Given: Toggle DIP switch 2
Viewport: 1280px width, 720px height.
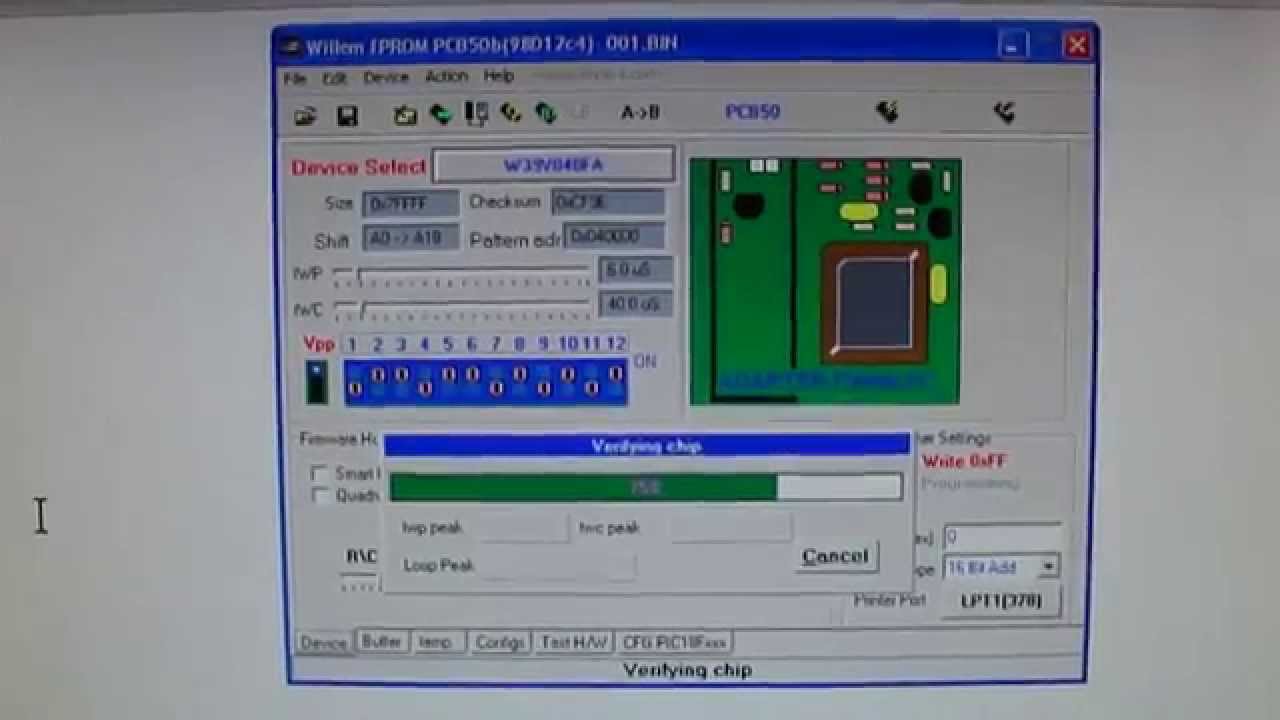Looking at the screenshot, I should (378, 380).
